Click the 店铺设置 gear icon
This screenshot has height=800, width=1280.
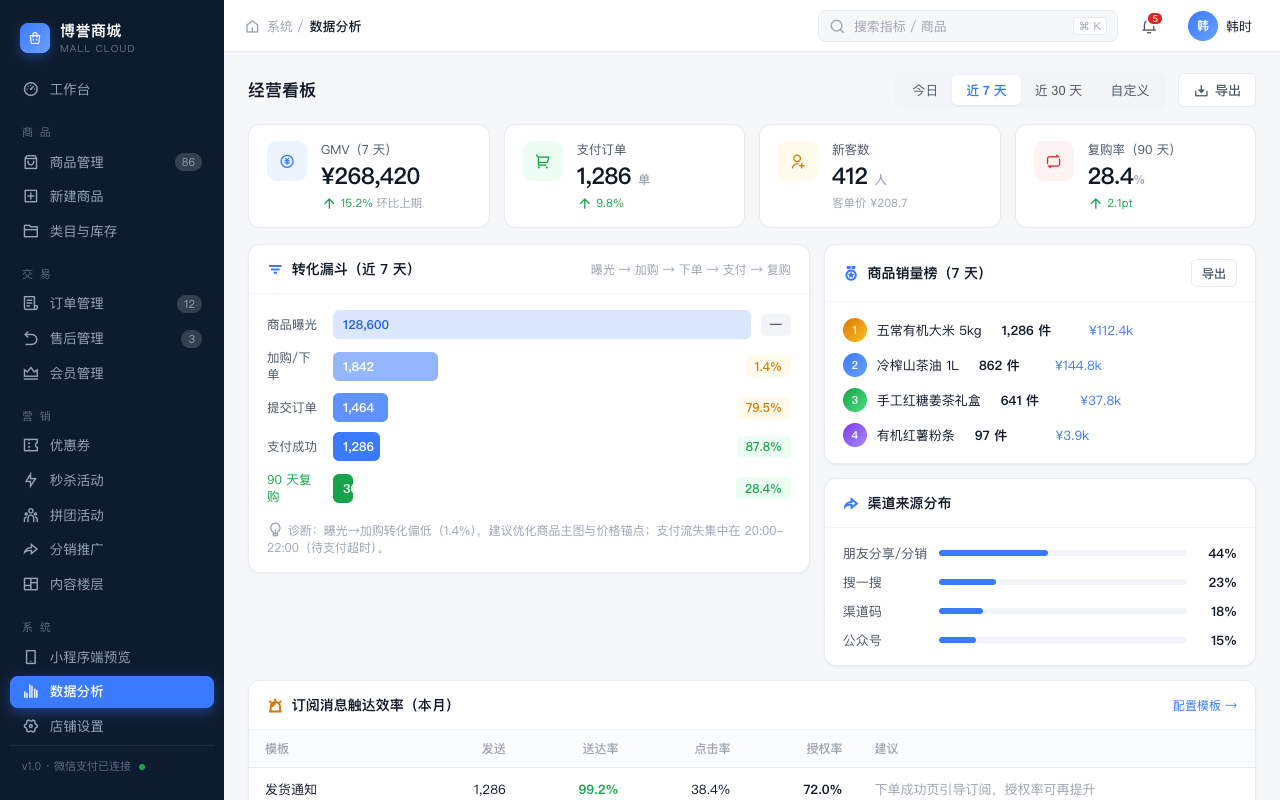(x=31, y=726)
